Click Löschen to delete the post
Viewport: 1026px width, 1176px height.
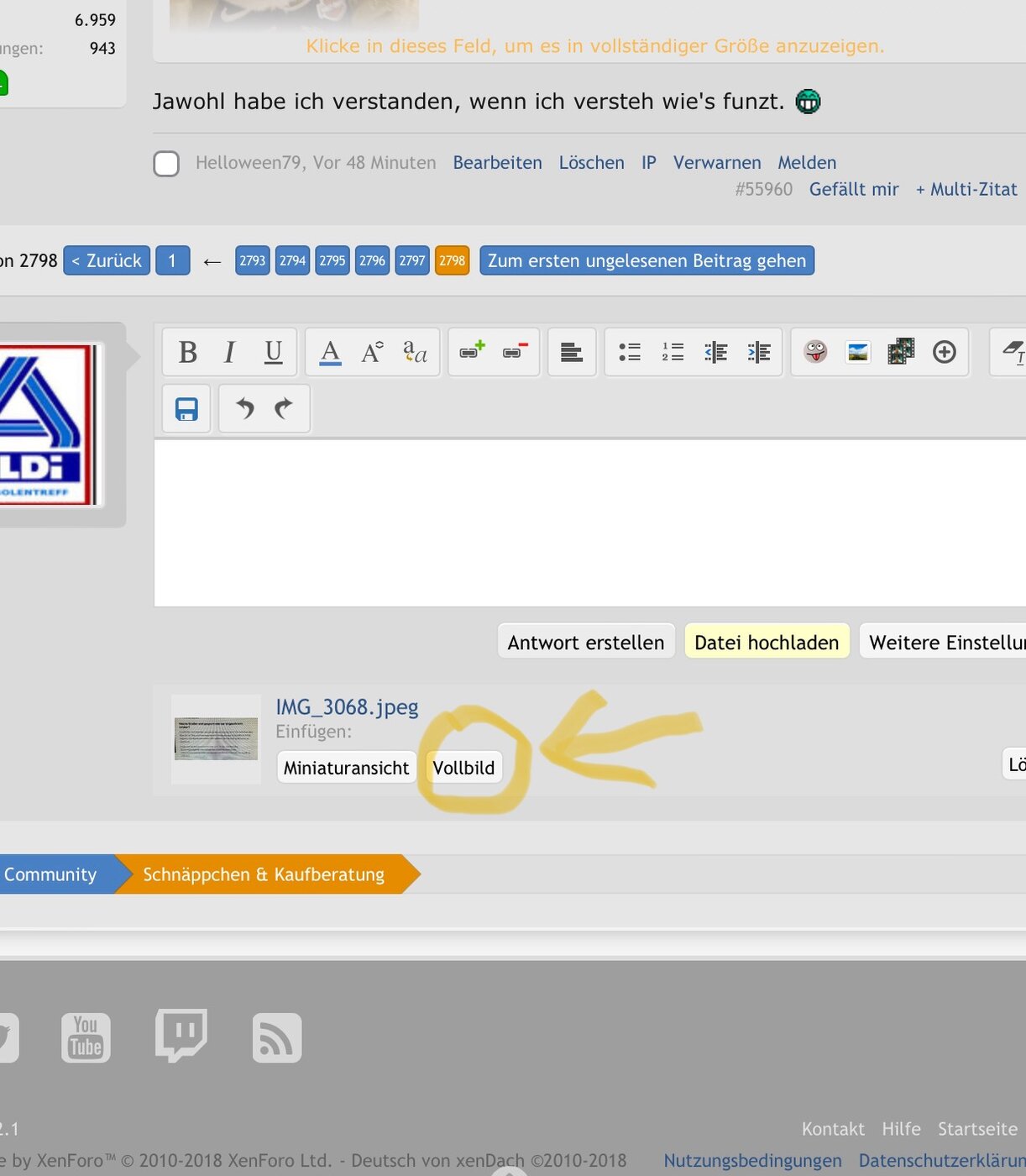[x=592, y=162]
